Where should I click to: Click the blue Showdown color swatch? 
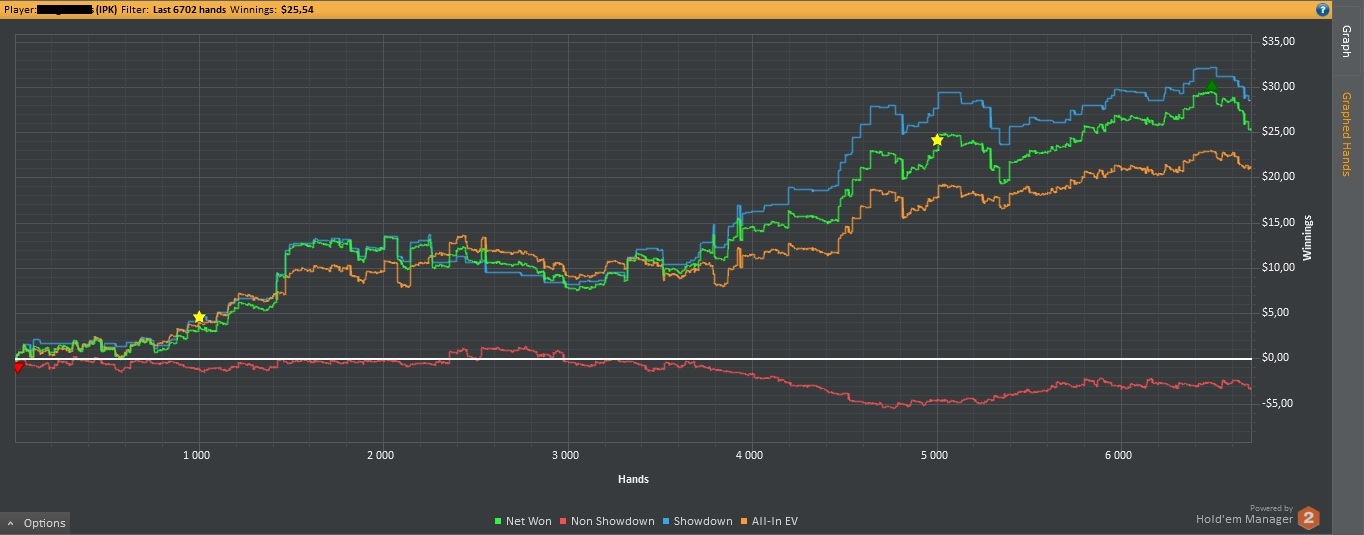[666, 522]
